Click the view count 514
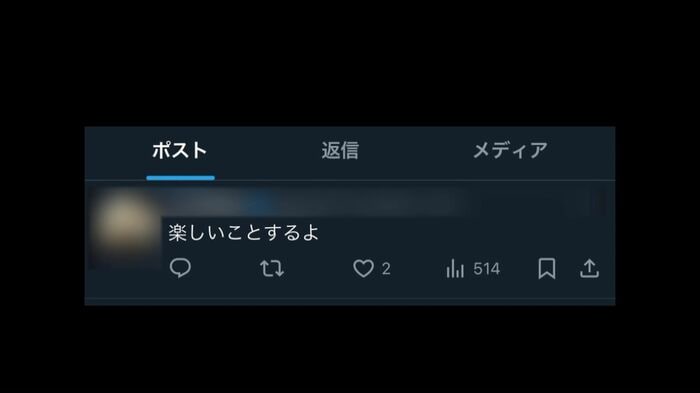700x393 pixels. point(487,269)
